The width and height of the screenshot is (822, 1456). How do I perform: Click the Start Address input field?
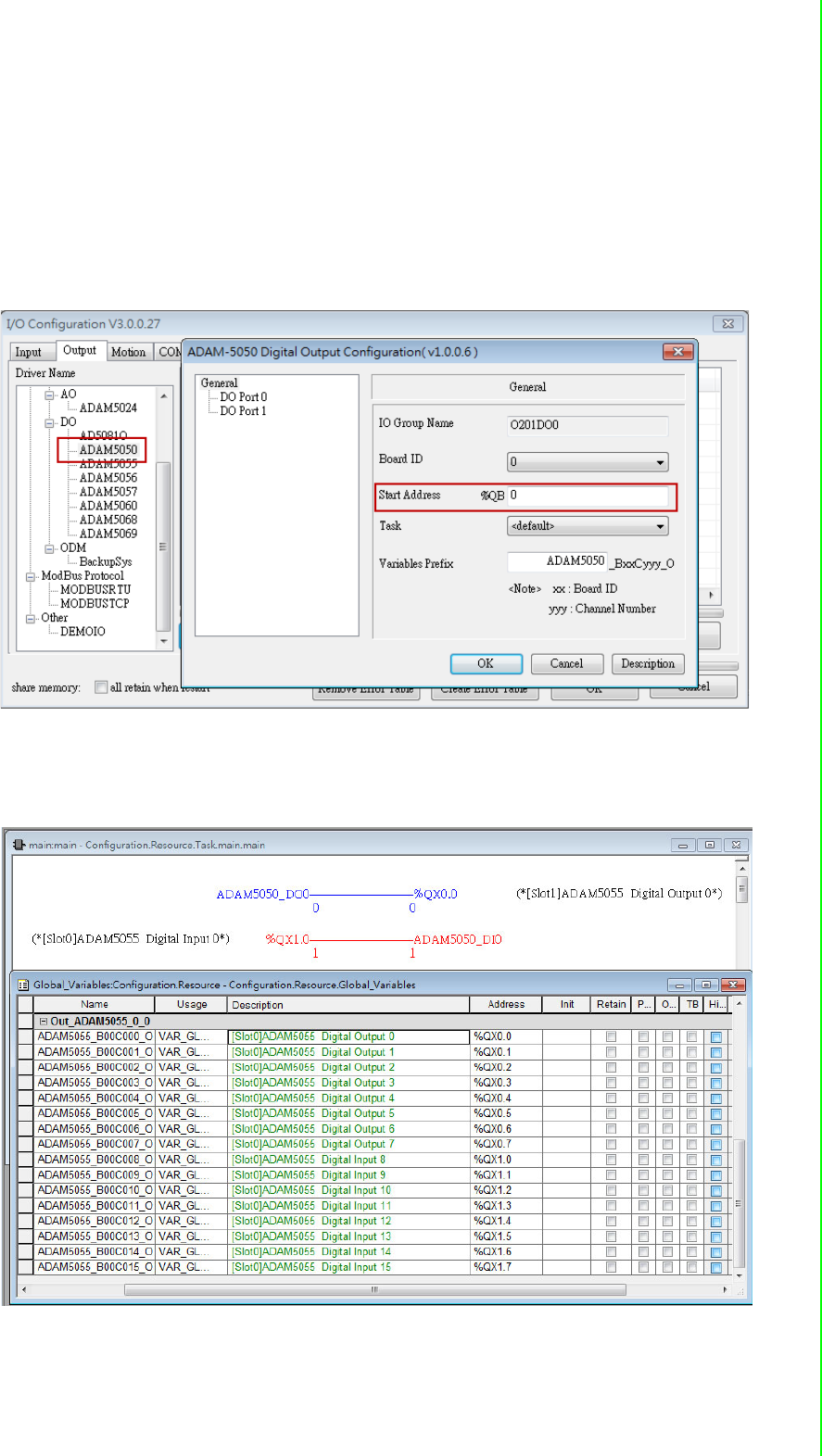tap(588, 496)
